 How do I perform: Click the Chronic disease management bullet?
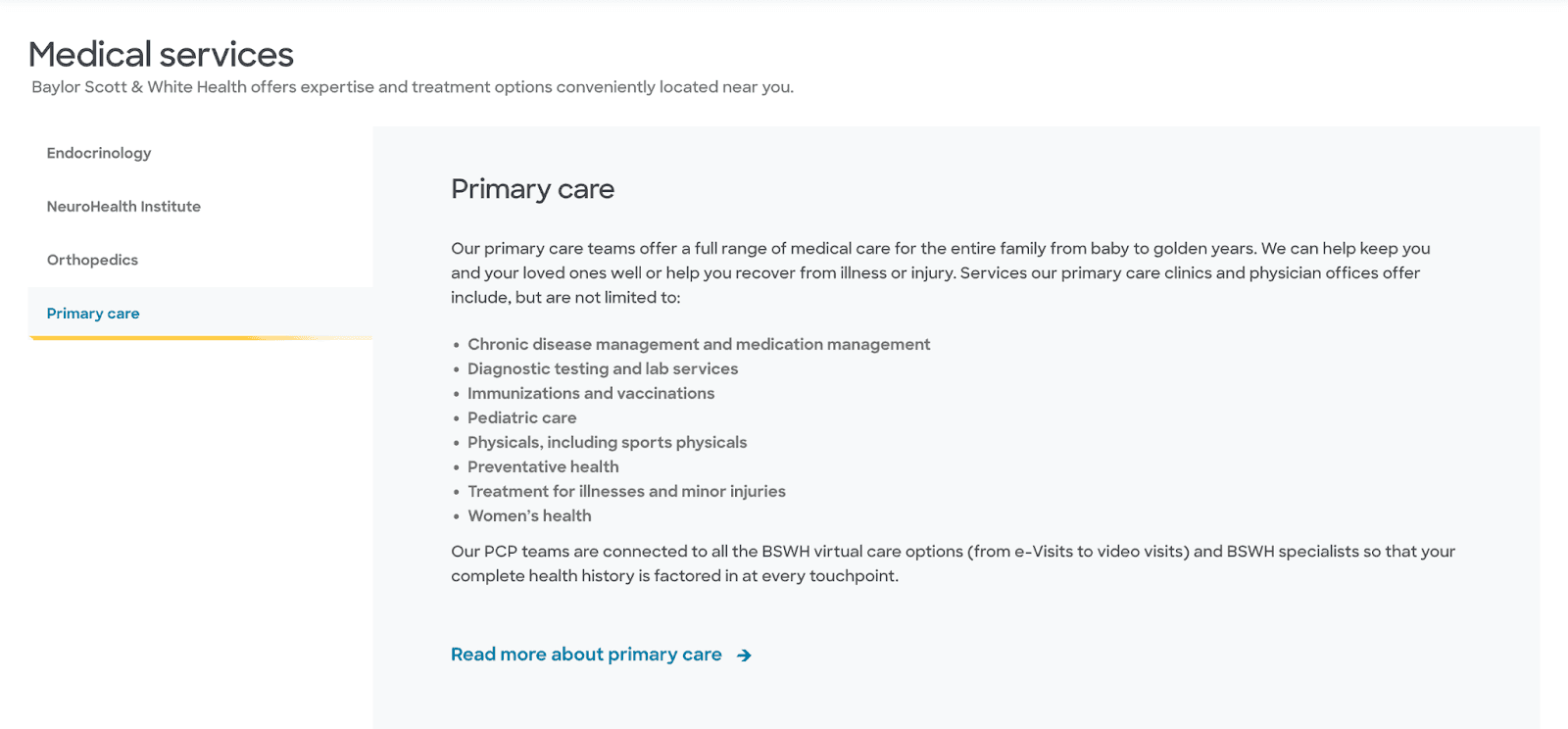tap(698, 344)
